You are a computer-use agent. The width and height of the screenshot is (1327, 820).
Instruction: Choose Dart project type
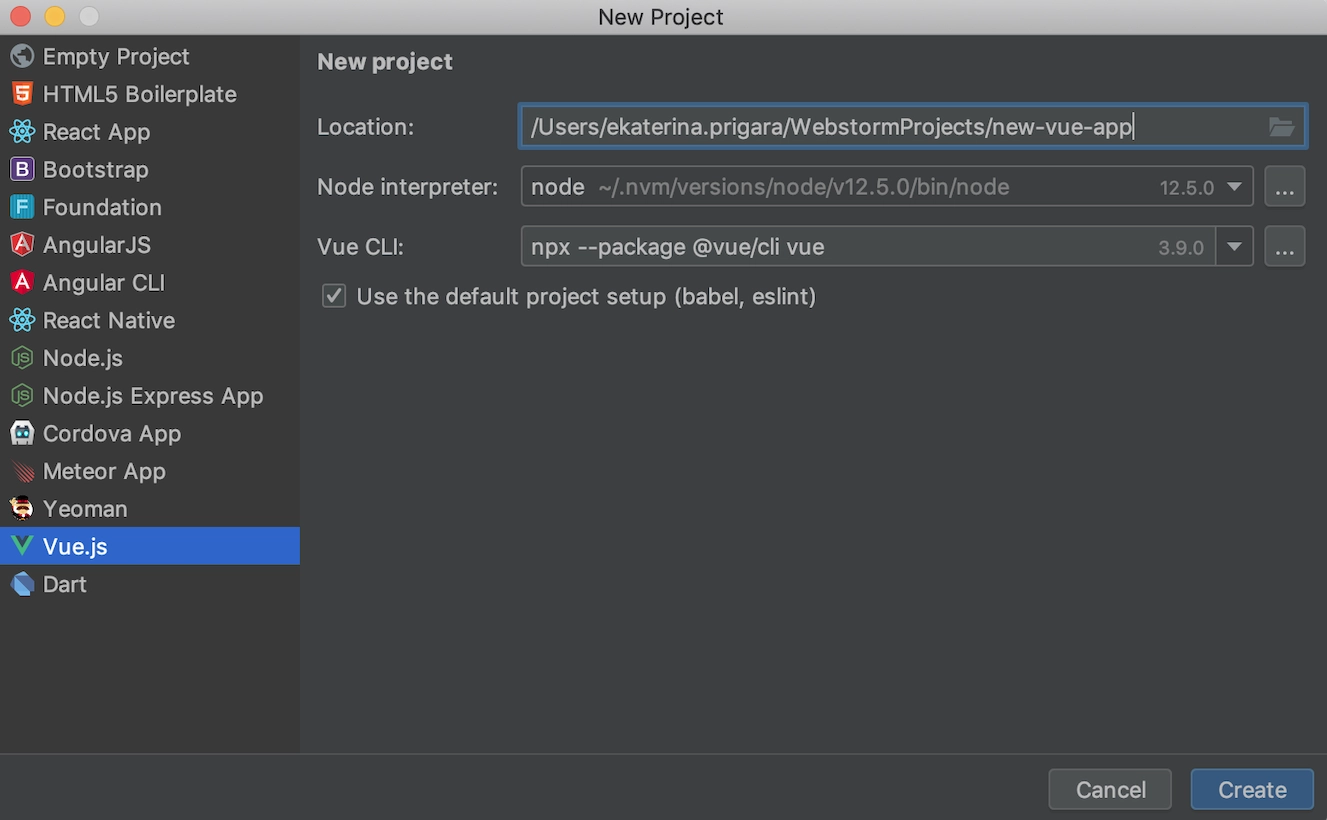click(150, 584)
